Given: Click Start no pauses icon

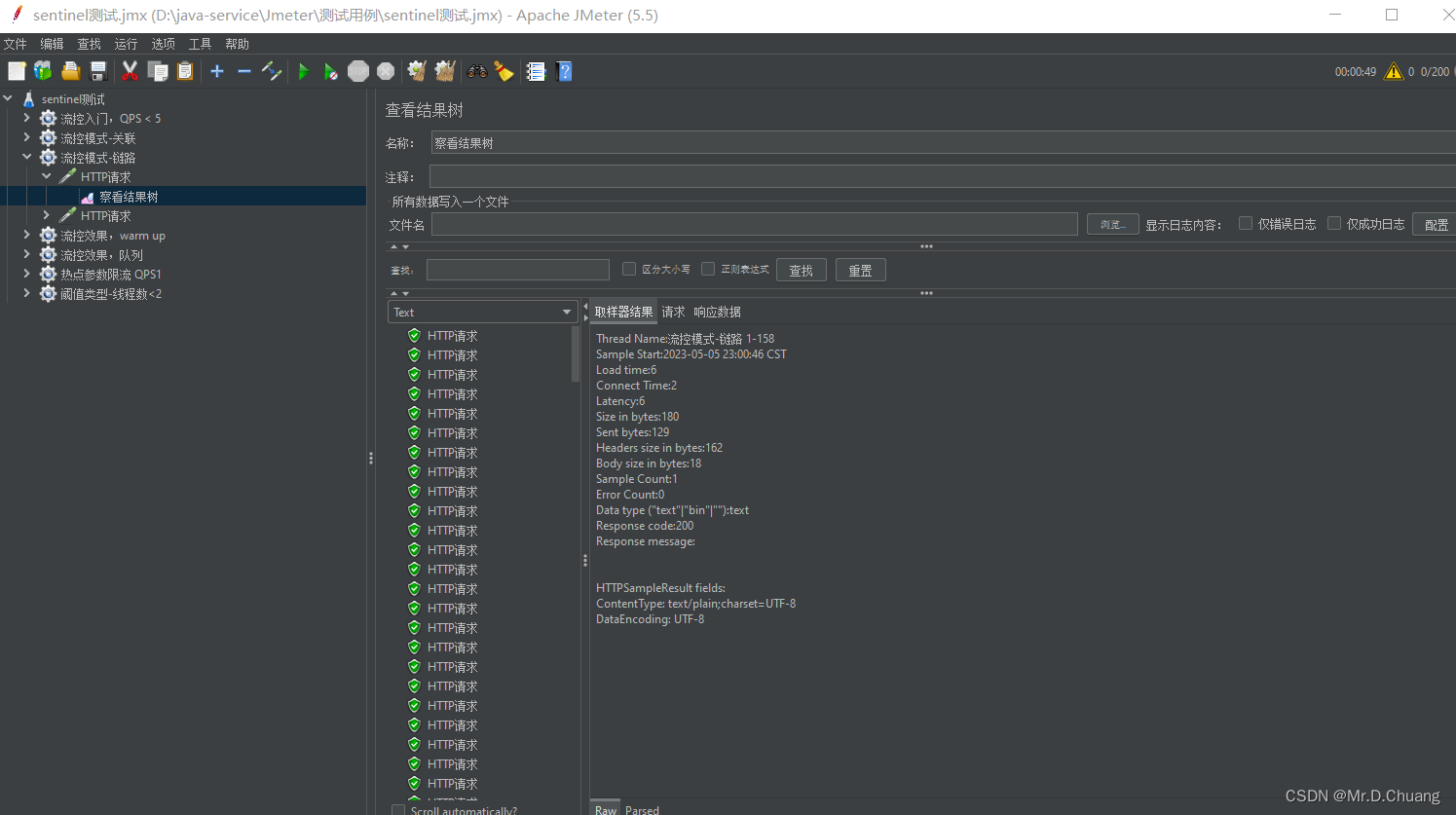Looking at the screenshot, I should coord(331,71).
